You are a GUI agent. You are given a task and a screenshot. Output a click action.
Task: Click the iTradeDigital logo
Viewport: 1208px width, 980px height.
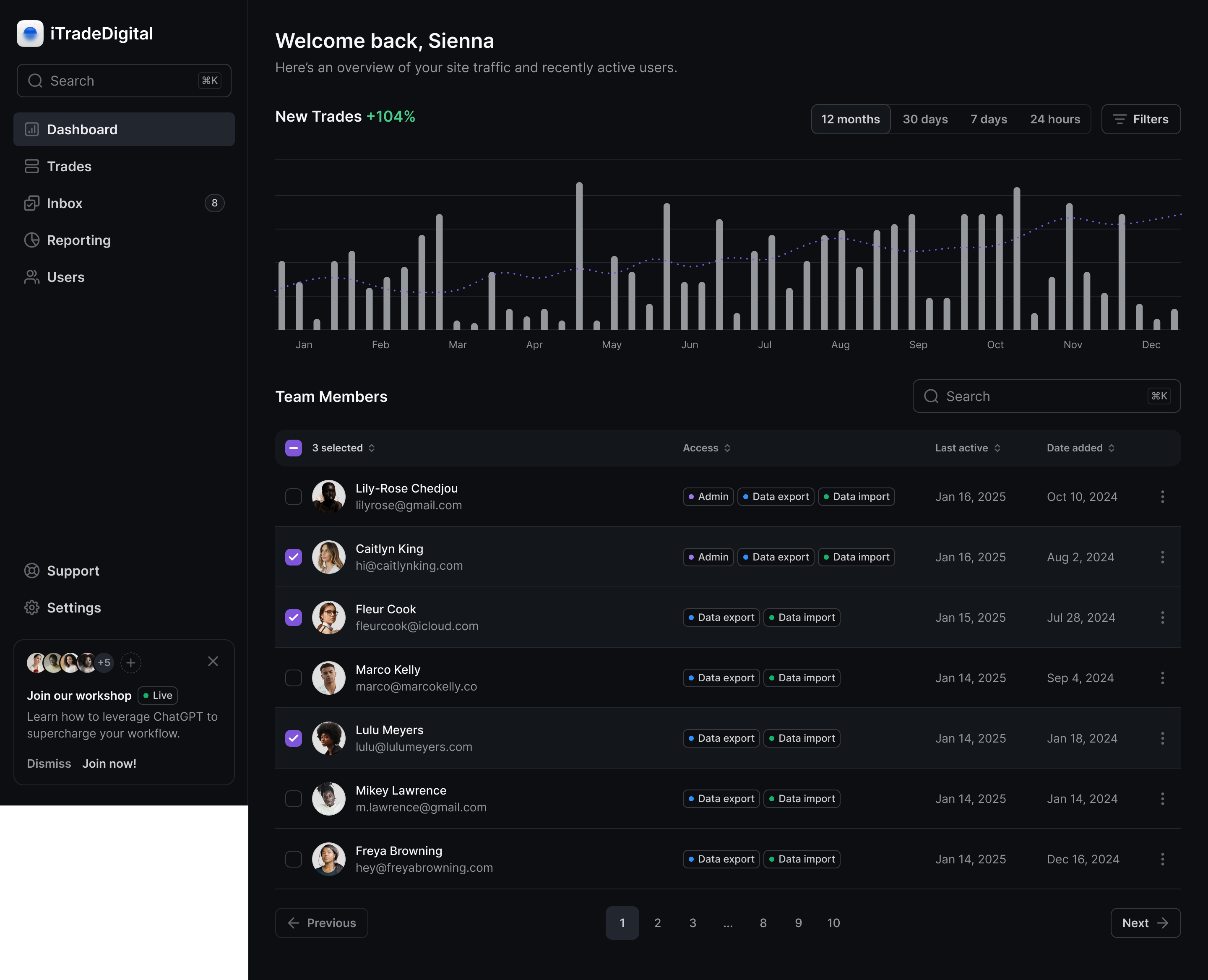pyautogui.click(x=85, y=33)
